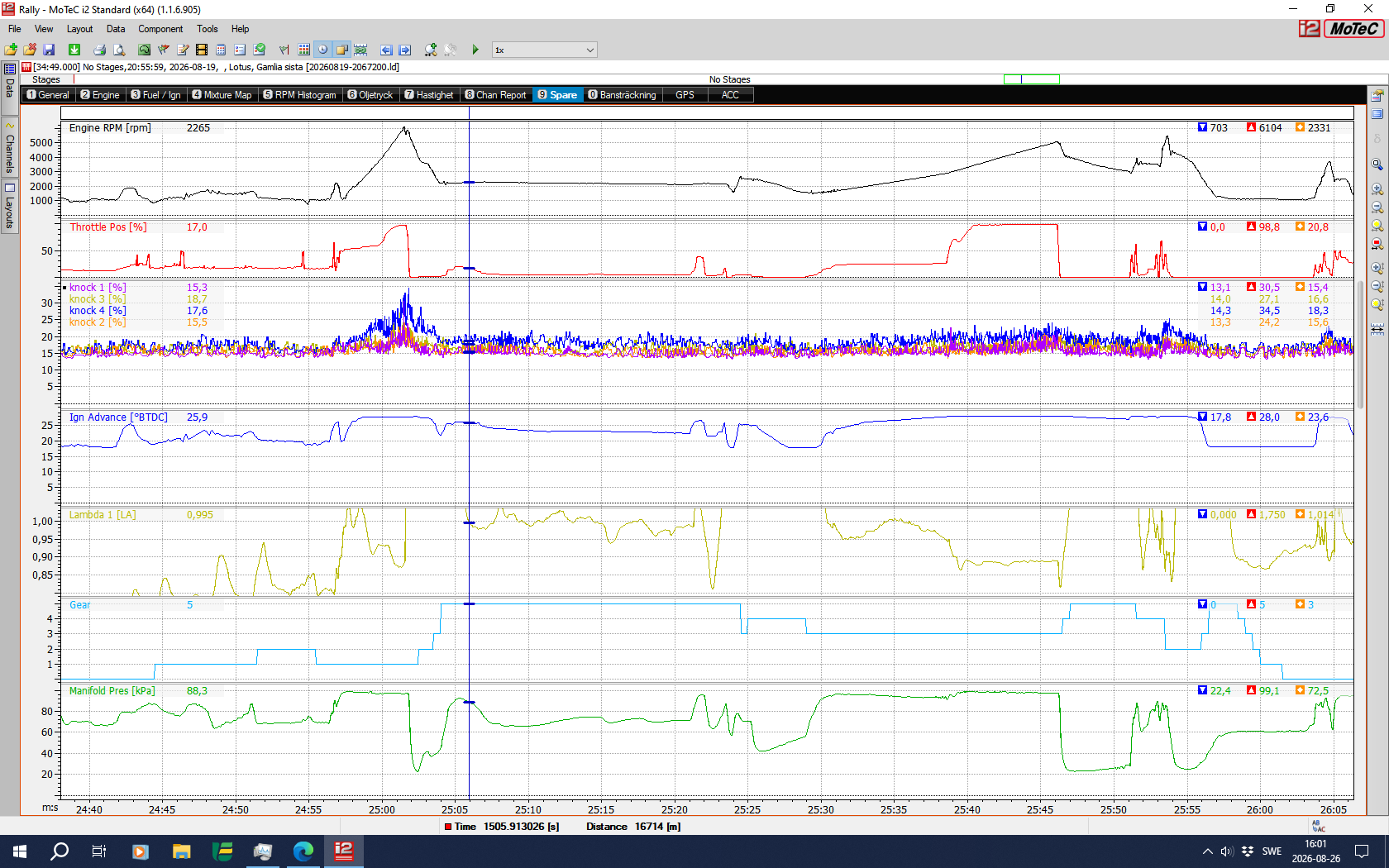Image resolution: width=1389 pixels, height=868 pixels.
Task: Go to the previous lap arrow icon
Action: 386,50
